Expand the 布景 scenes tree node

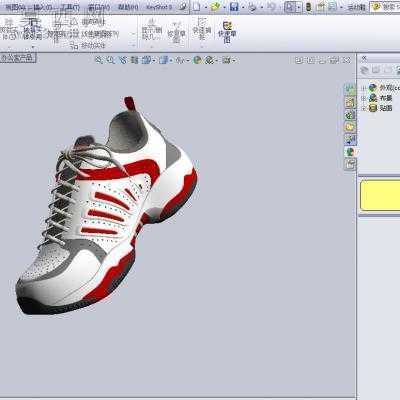coord(364,98)
